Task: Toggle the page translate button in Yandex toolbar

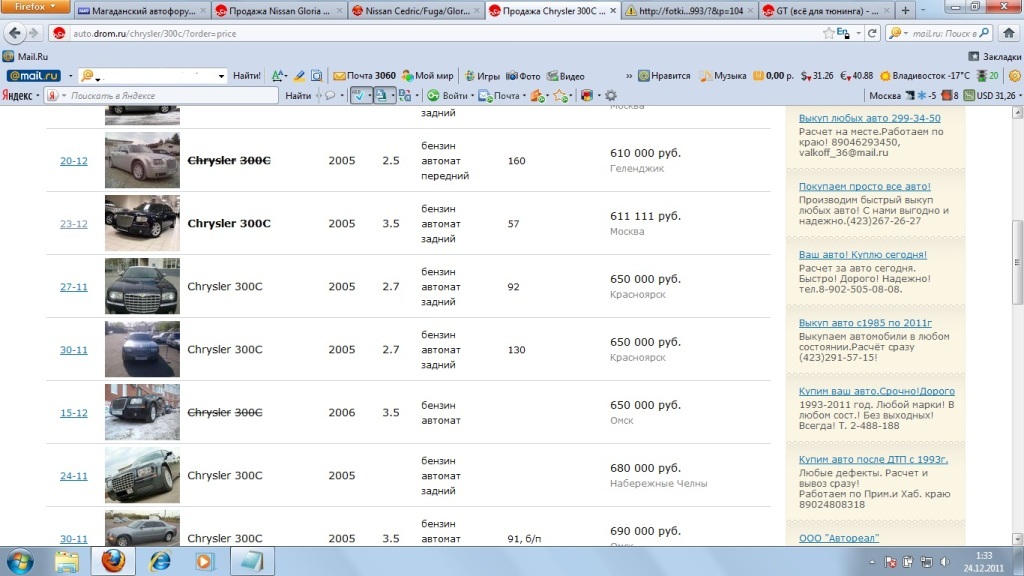Action: 382,96
